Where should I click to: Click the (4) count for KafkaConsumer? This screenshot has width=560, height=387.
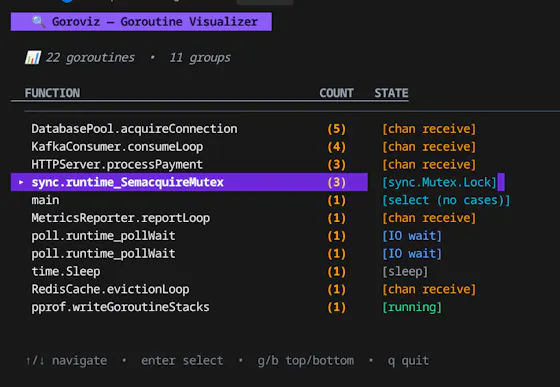pyautogui.click(x=336, y=147)
